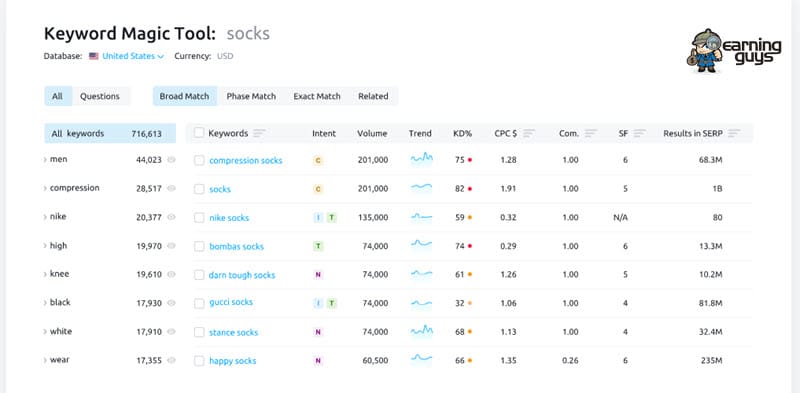Toggle eye icon for wear group
Screen dimensions: 800x393
click(171, 360)
